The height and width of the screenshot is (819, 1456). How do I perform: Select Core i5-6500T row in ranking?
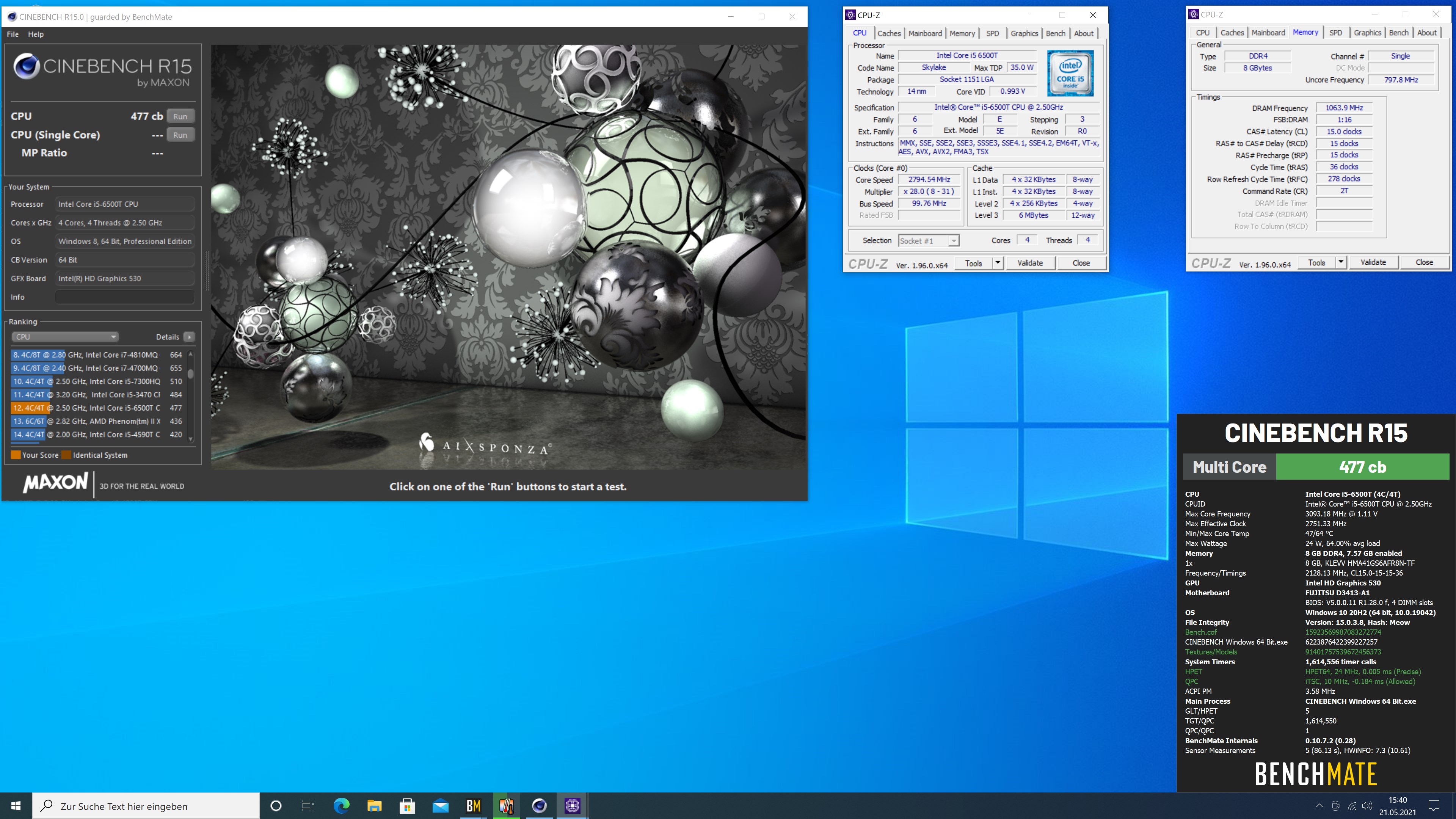pos(98,408)
